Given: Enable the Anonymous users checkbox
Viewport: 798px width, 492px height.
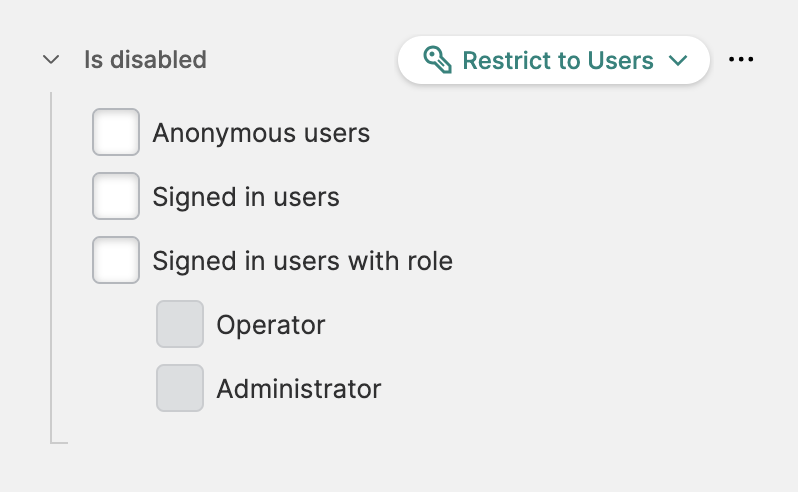Looking at the screenshot, I should click(x=116, y=133).
